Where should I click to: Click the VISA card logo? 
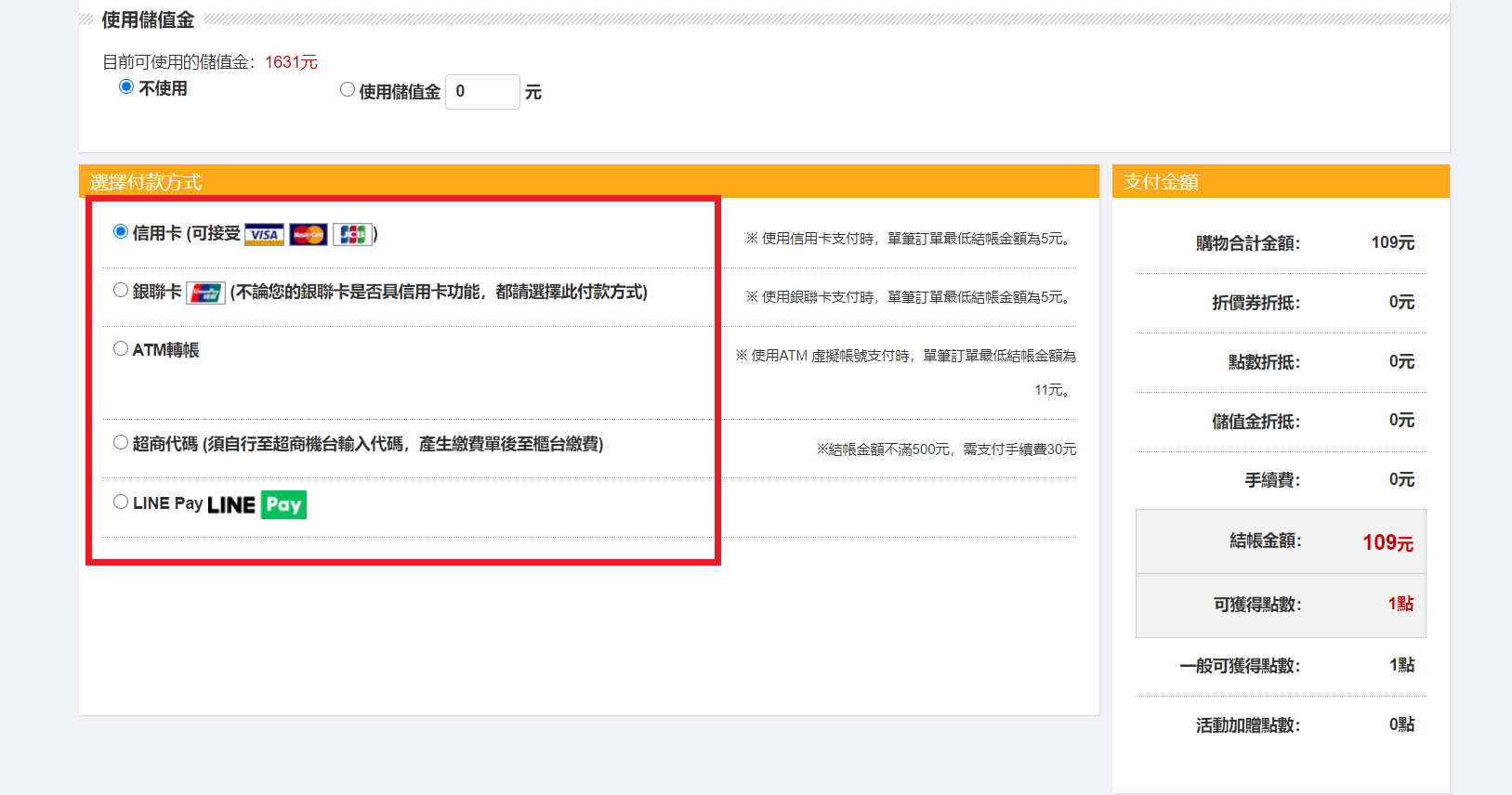tap(264, 235)
